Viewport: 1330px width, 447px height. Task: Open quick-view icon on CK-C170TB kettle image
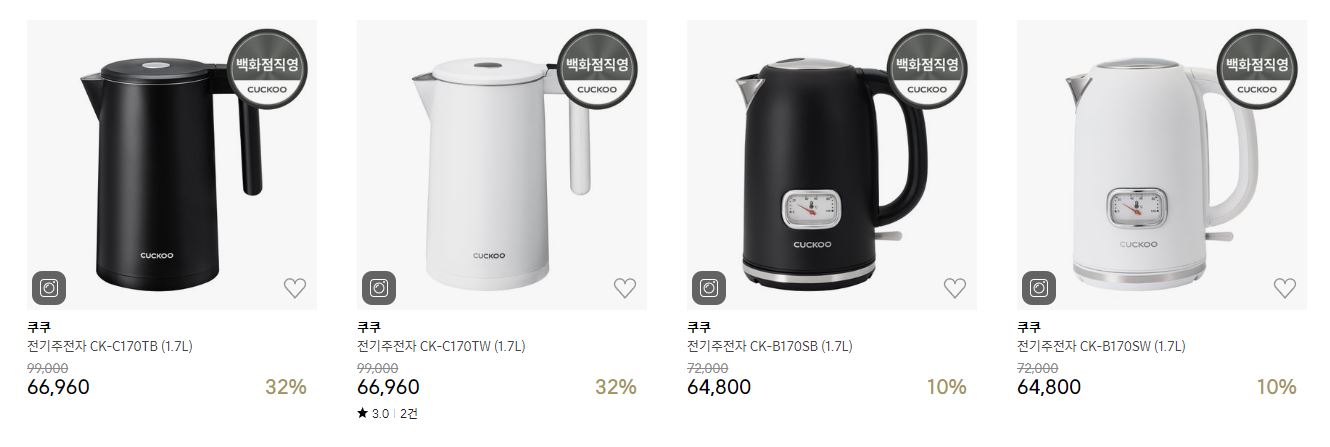click(49, 288)
